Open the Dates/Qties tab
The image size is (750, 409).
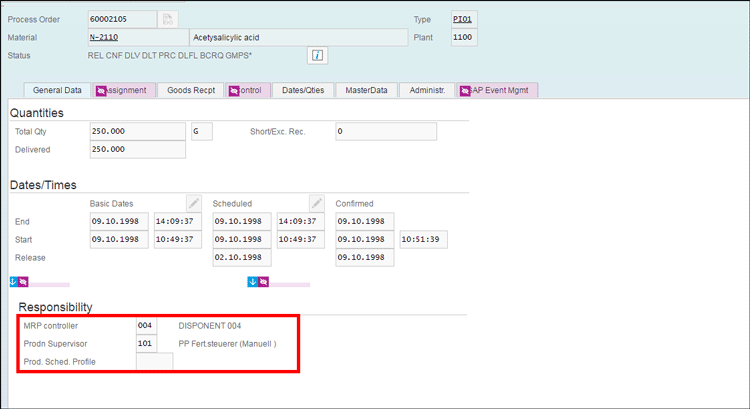point(302,90)
